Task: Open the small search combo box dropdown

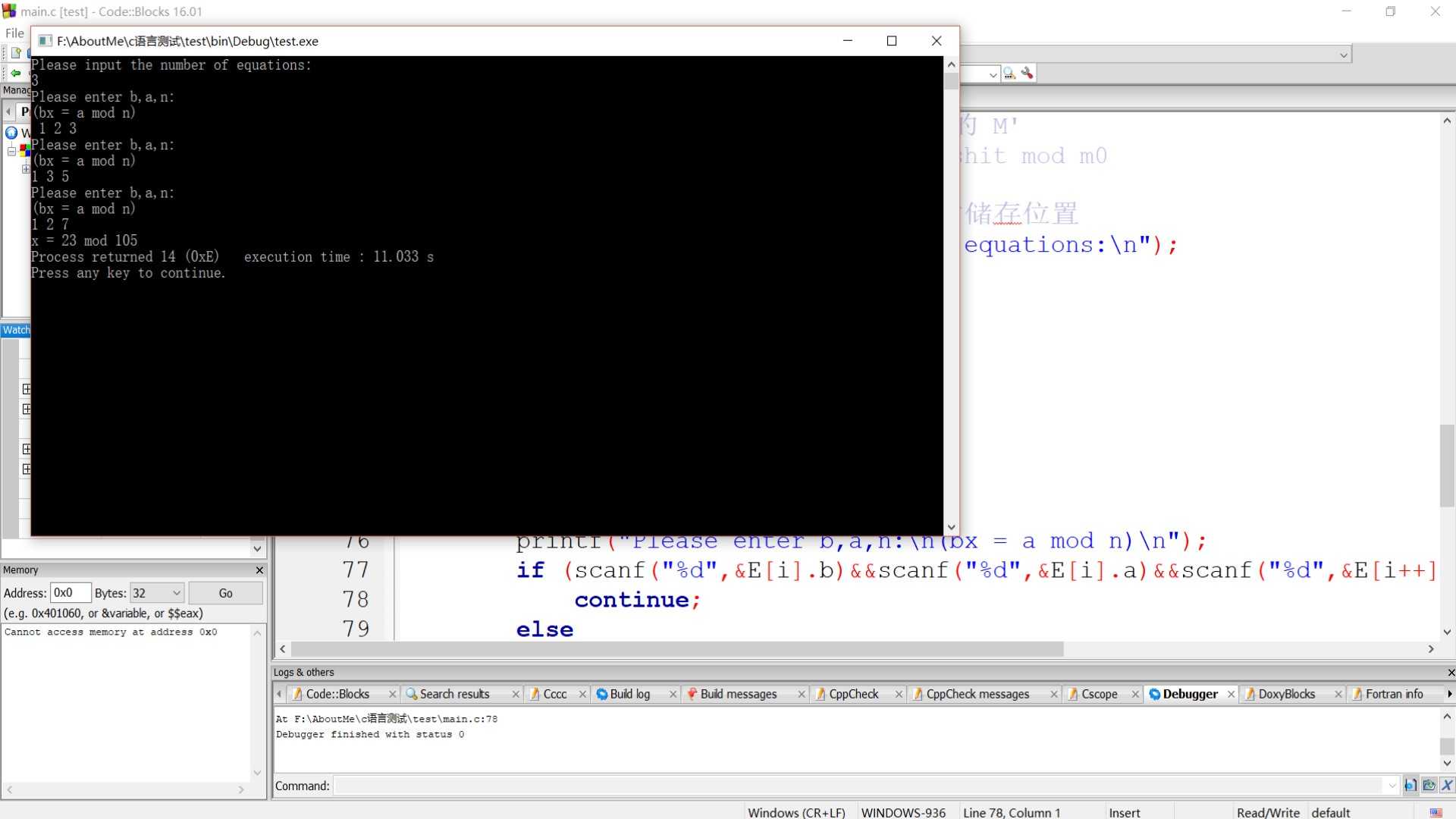Action: click(993, 74)
